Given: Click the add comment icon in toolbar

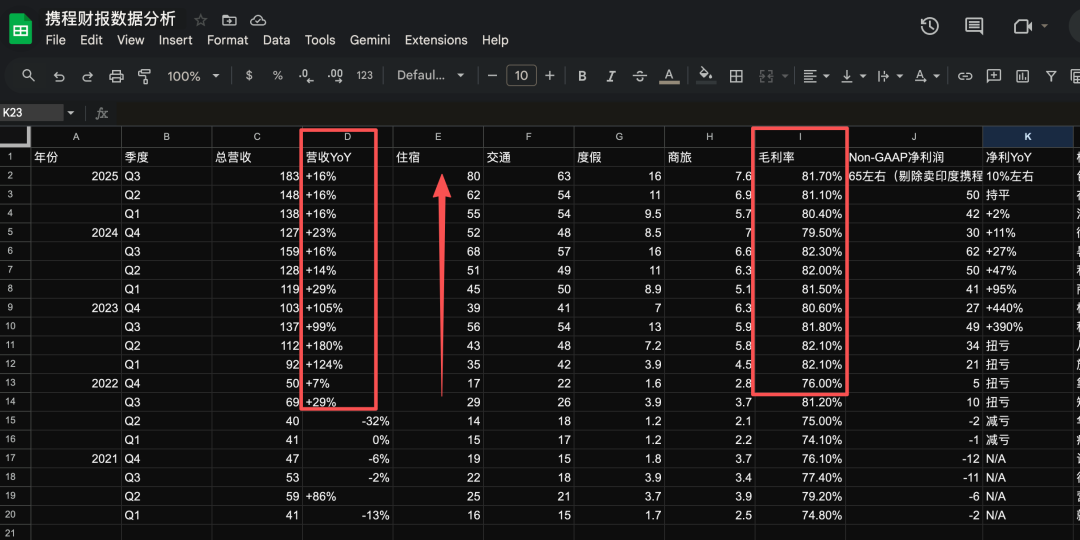Looking at the screenshot, I should click(x=994, y=76).
